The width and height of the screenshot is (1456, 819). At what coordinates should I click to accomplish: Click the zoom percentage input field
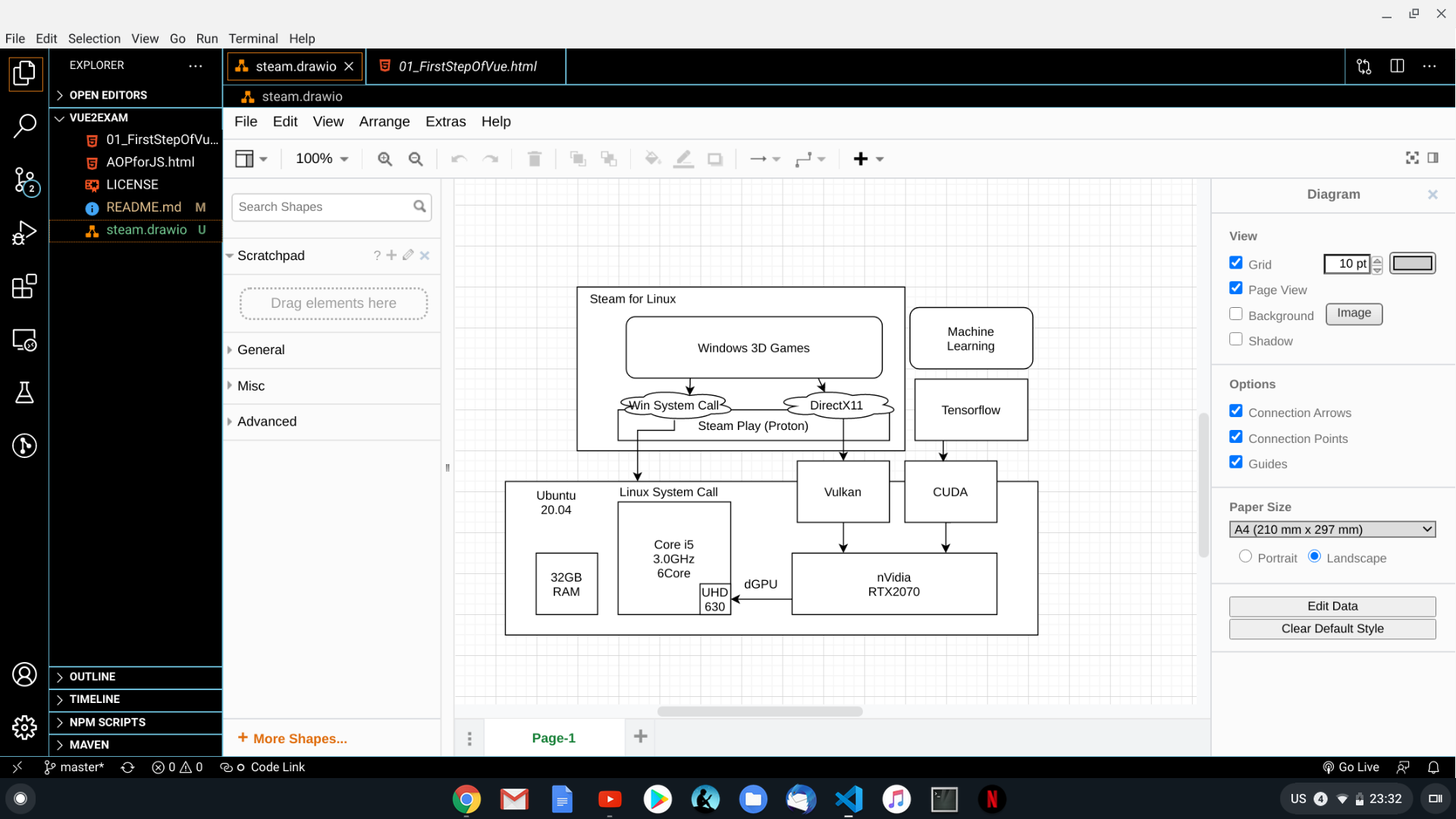tap(313, 158)
